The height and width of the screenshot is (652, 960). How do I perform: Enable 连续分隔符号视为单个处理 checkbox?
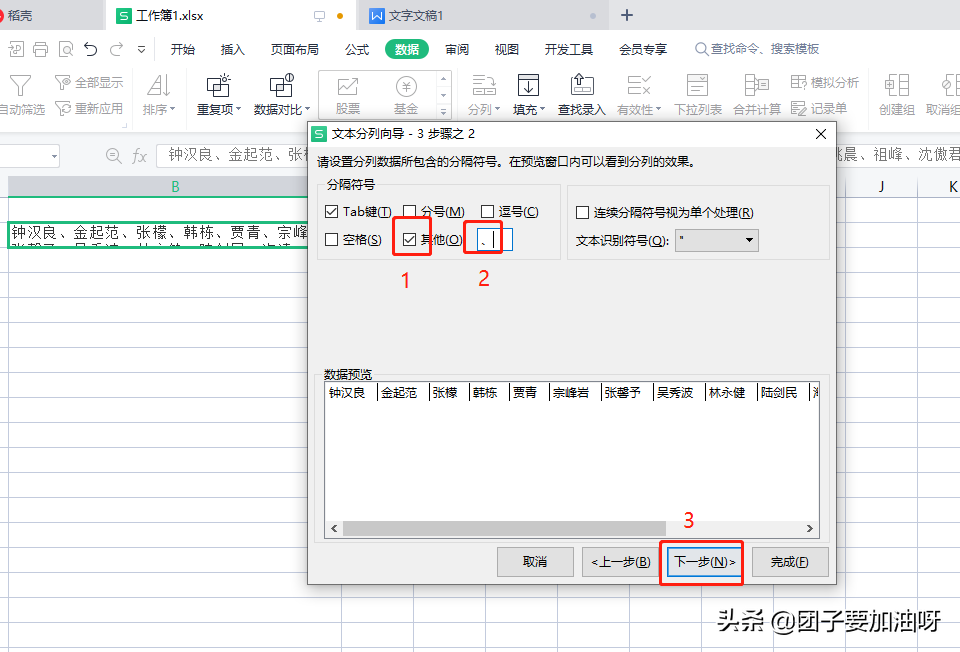582,212
